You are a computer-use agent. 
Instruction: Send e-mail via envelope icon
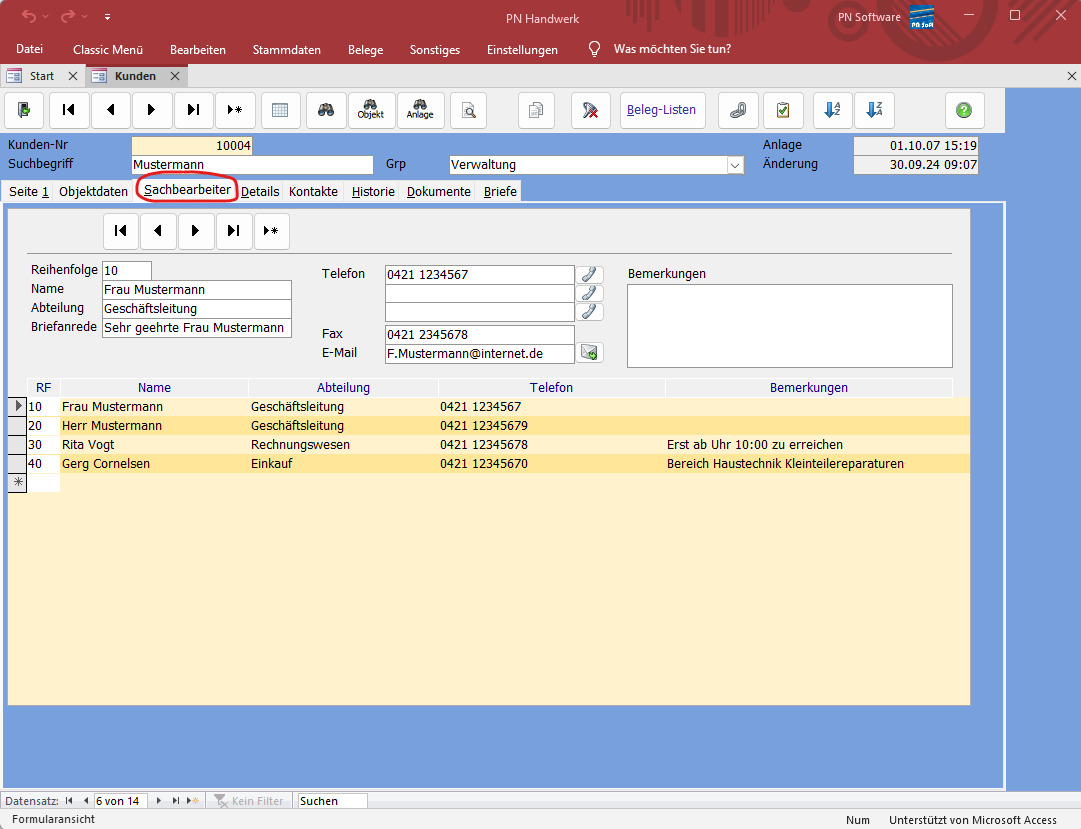point(589,353)
